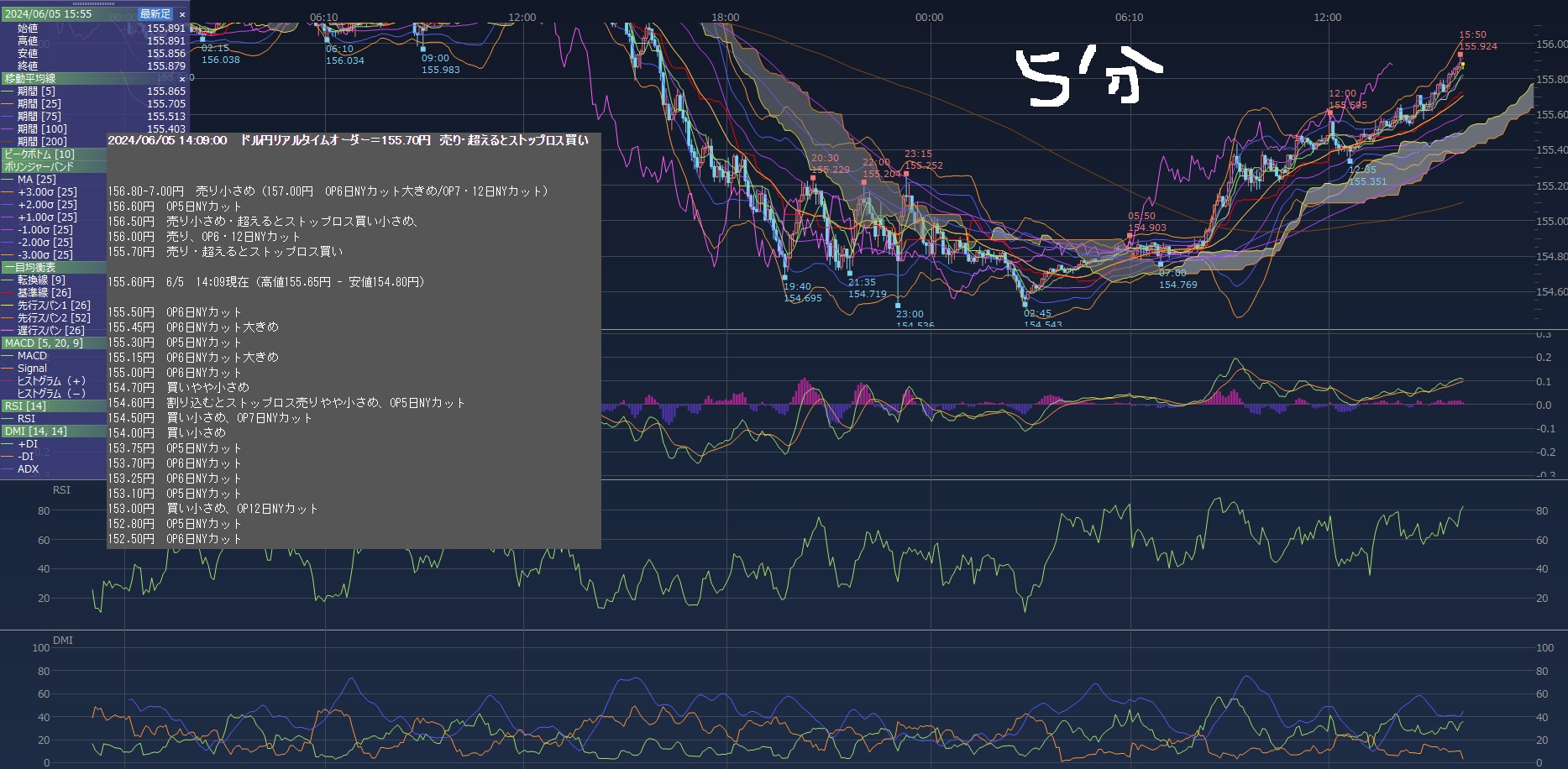Collapse the ボリンジャーバンド section header
Viewport: 1568px width, 769px height.
39,167
